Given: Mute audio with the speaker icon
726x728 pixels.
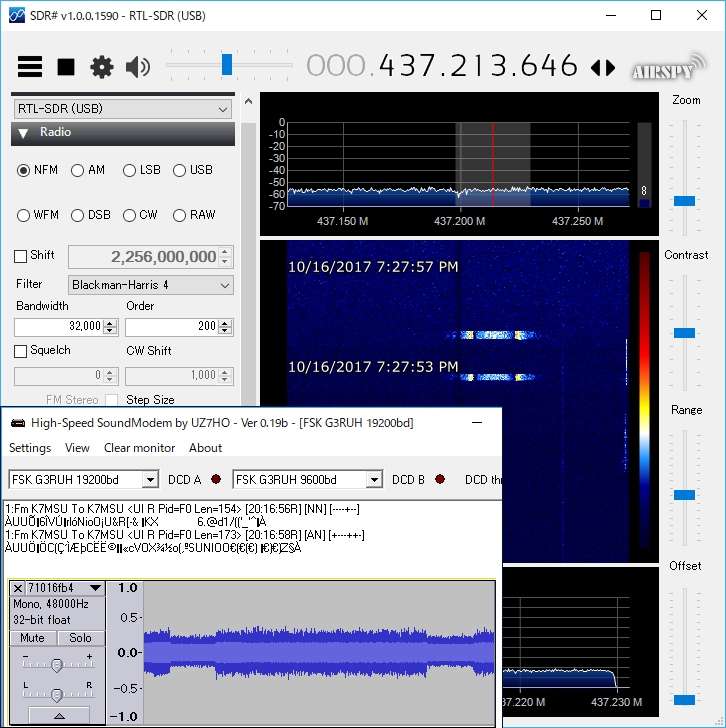Looking at the screenshot, I should click(x=138, y=67).
